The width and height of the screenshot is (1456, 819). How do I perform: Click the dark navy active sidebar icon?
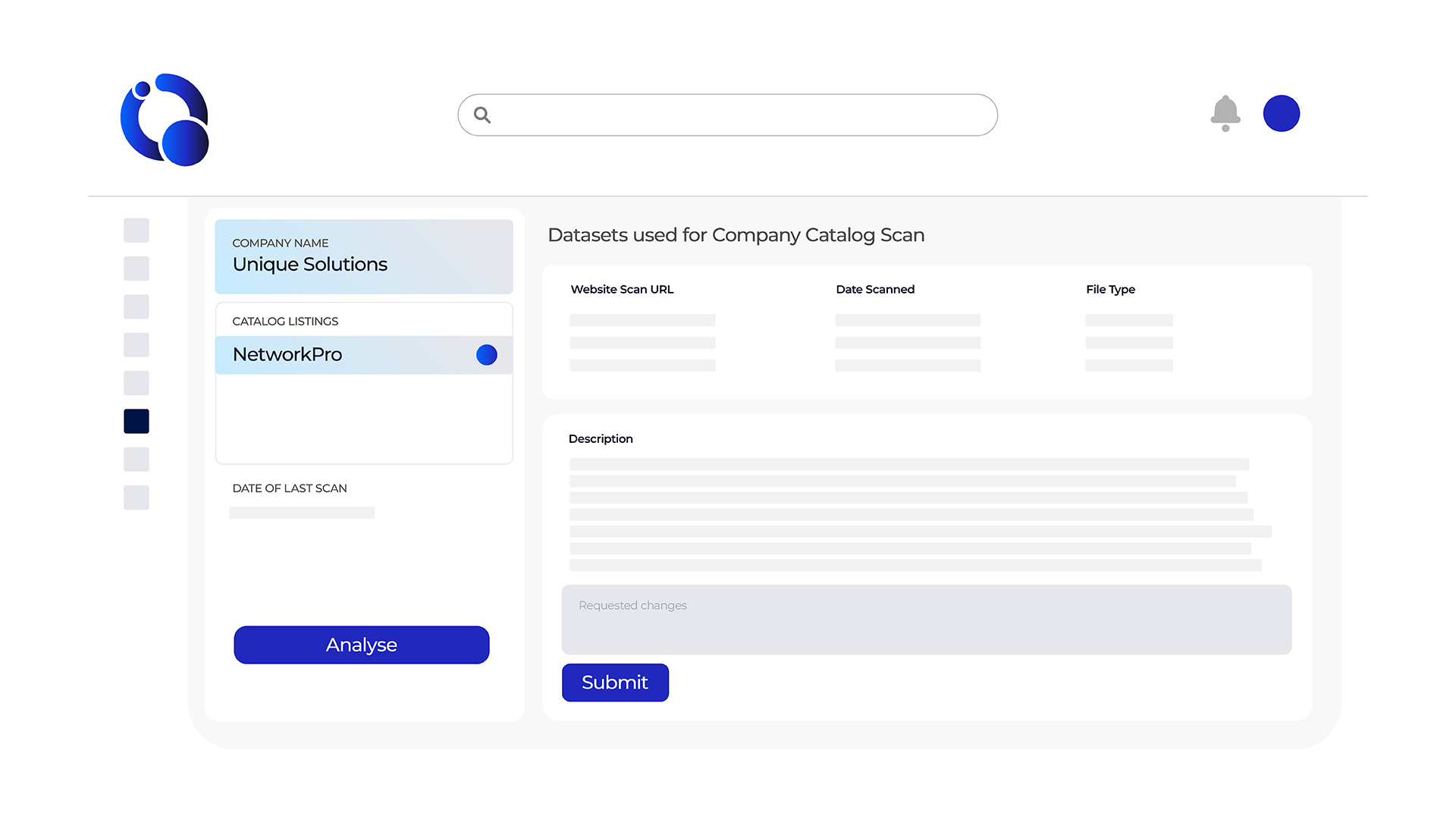(x=136, y=422)
